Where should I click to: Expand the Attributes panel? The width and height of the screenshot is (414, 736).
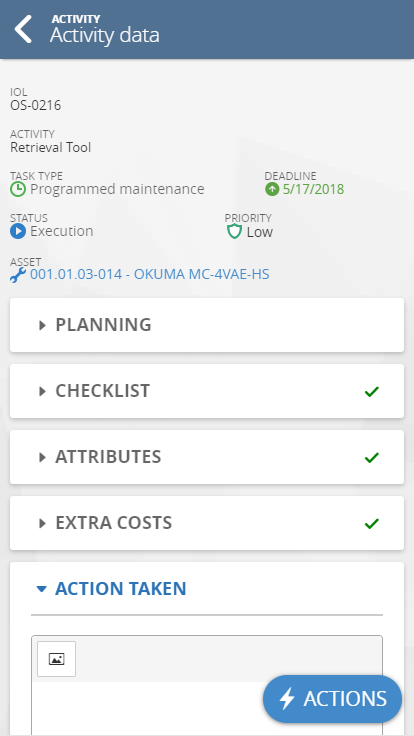pos(207,457)
